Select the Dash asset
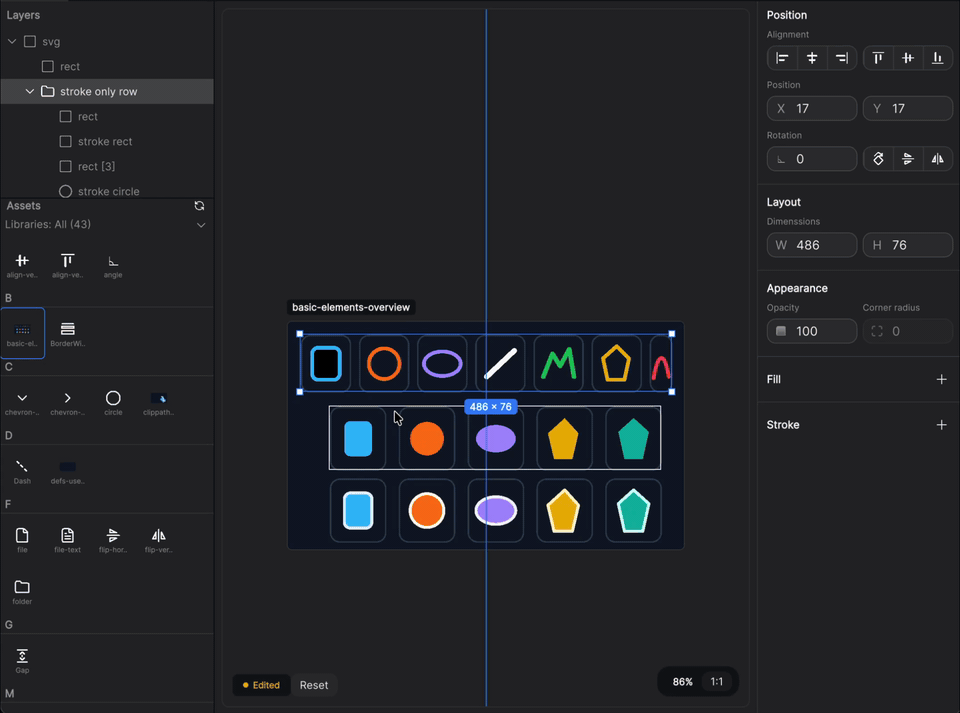The width and height of the screenshot is (960, 713). click(x=22, y=470)
